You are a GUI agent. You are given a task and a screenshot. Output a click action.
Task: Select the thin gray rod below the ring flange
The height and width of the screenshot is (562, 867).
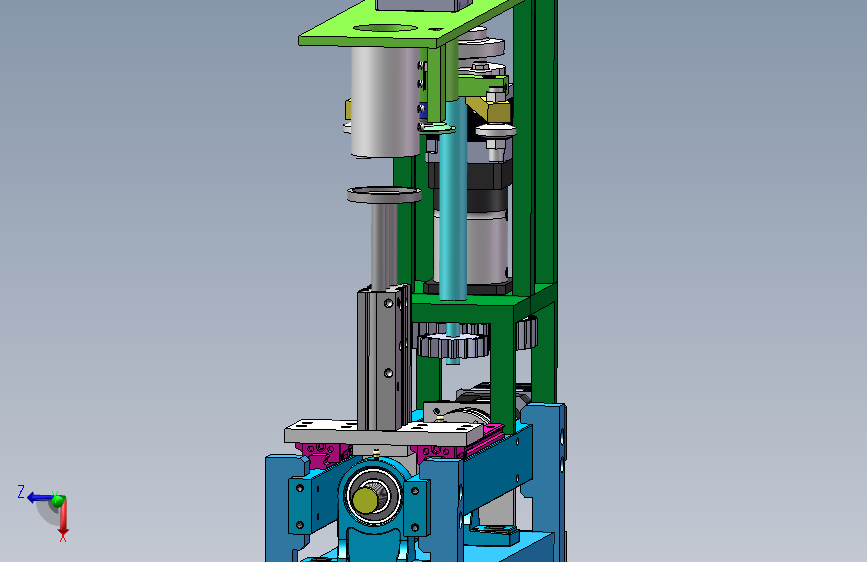[x=384, y=245]
